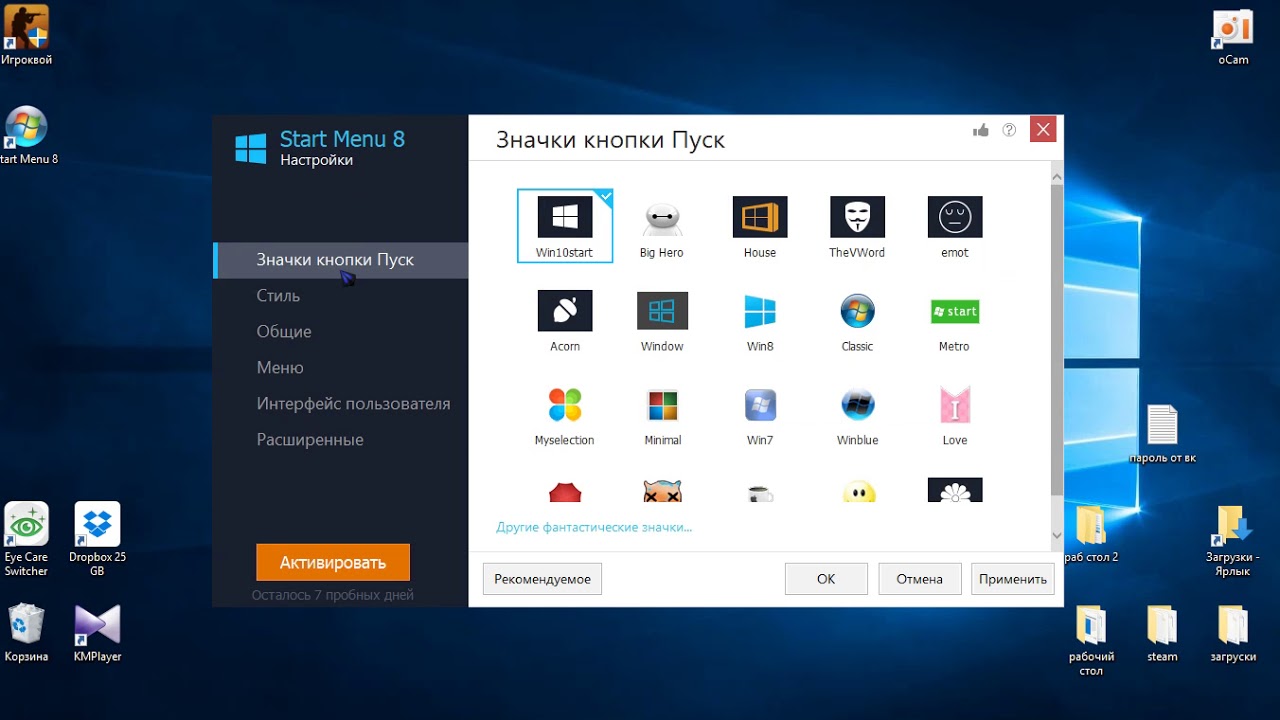
Task: Open Start Menu 8 desktop shortcut
Action: tap(26, 136)
